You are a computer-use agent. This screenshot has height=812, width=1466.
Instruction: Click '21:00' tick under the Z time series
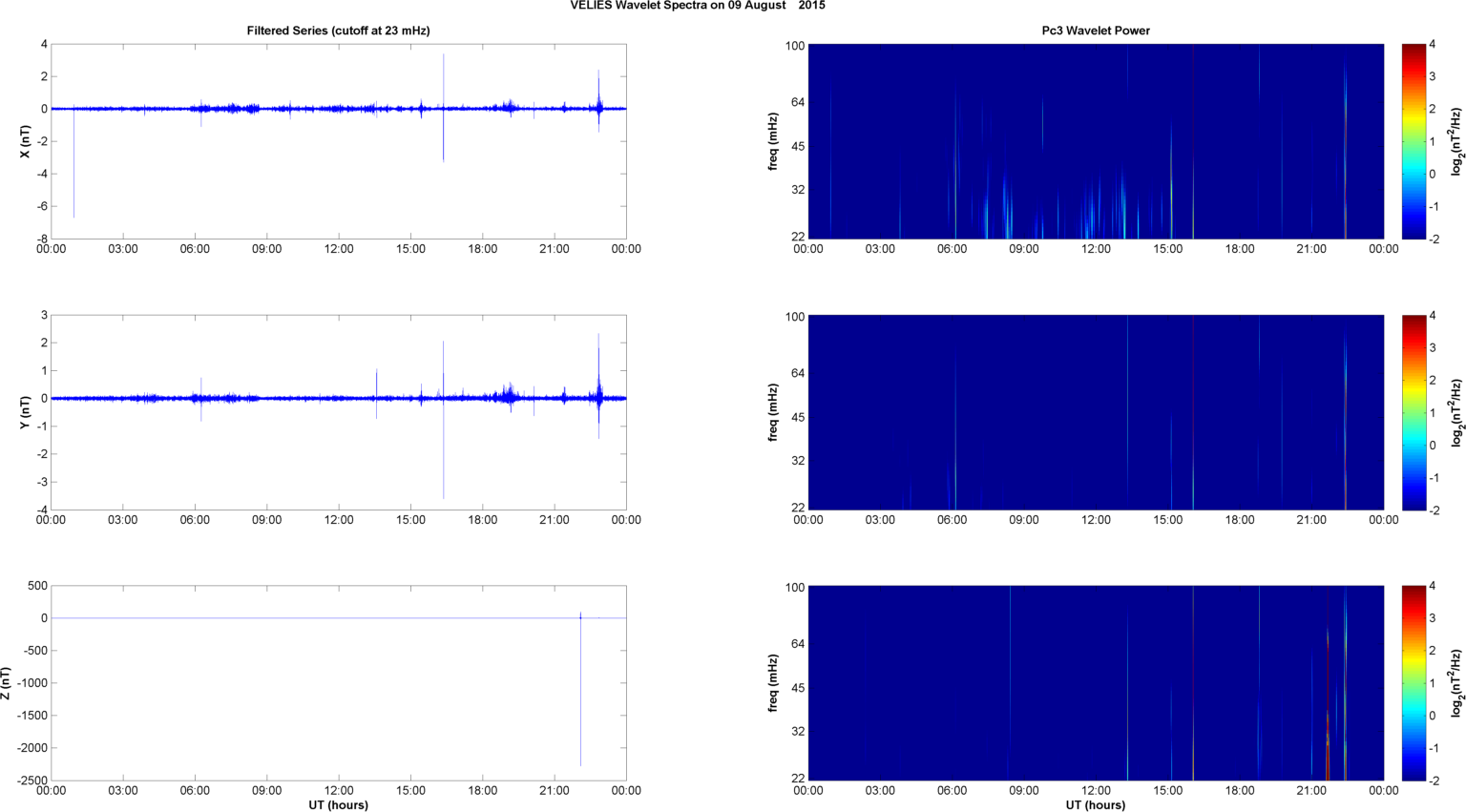click(x=555, y=791)
